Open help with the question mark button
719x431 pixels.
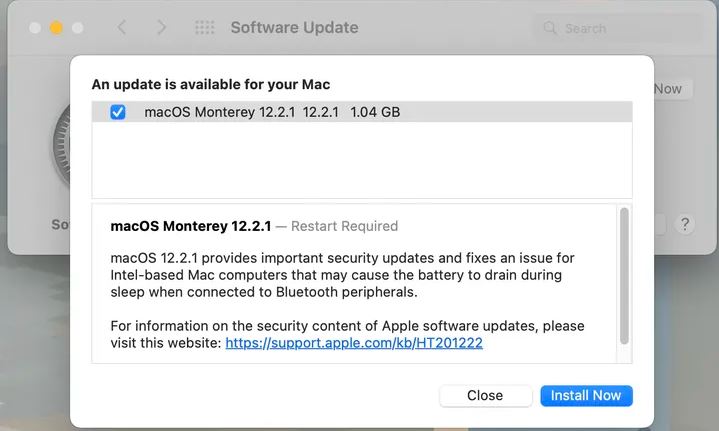tap(685, 224)
